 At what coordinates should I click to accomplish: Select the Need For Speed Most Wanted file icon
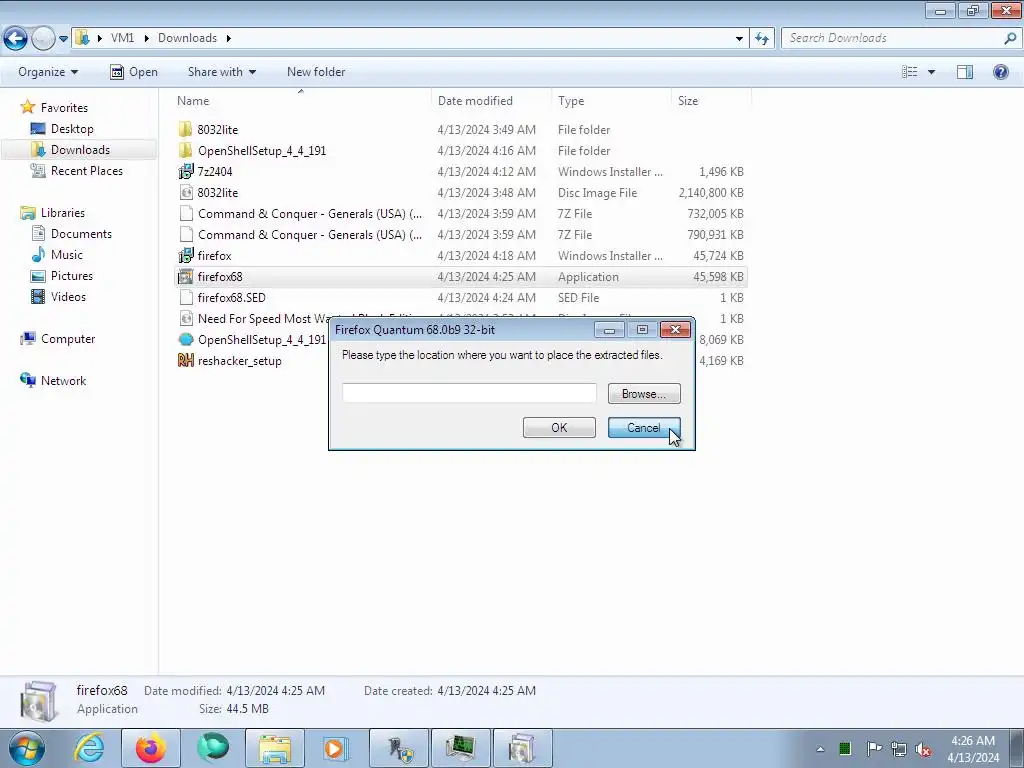[185, 318]
